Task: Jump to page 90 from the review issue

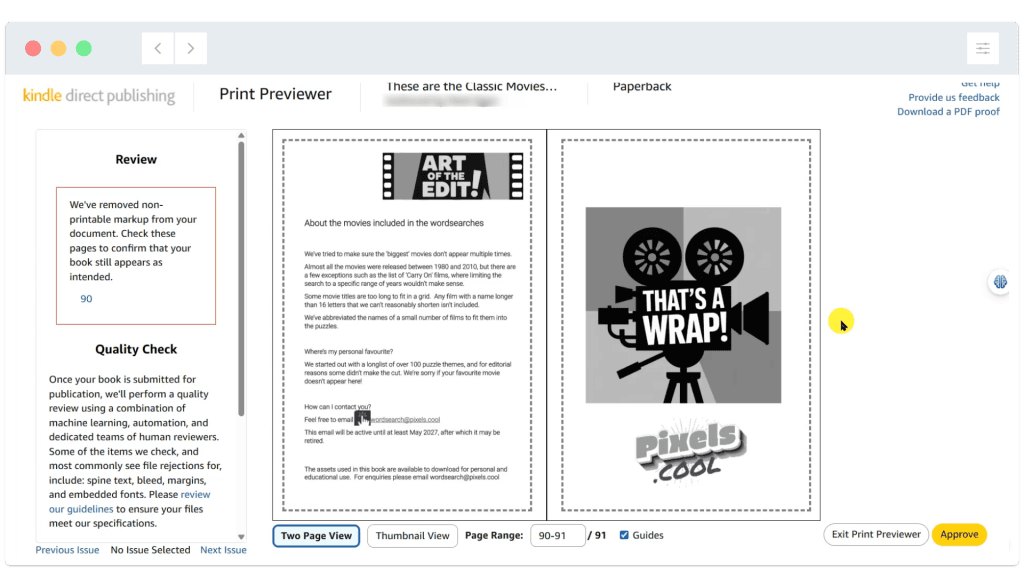Action: point(86,298)
